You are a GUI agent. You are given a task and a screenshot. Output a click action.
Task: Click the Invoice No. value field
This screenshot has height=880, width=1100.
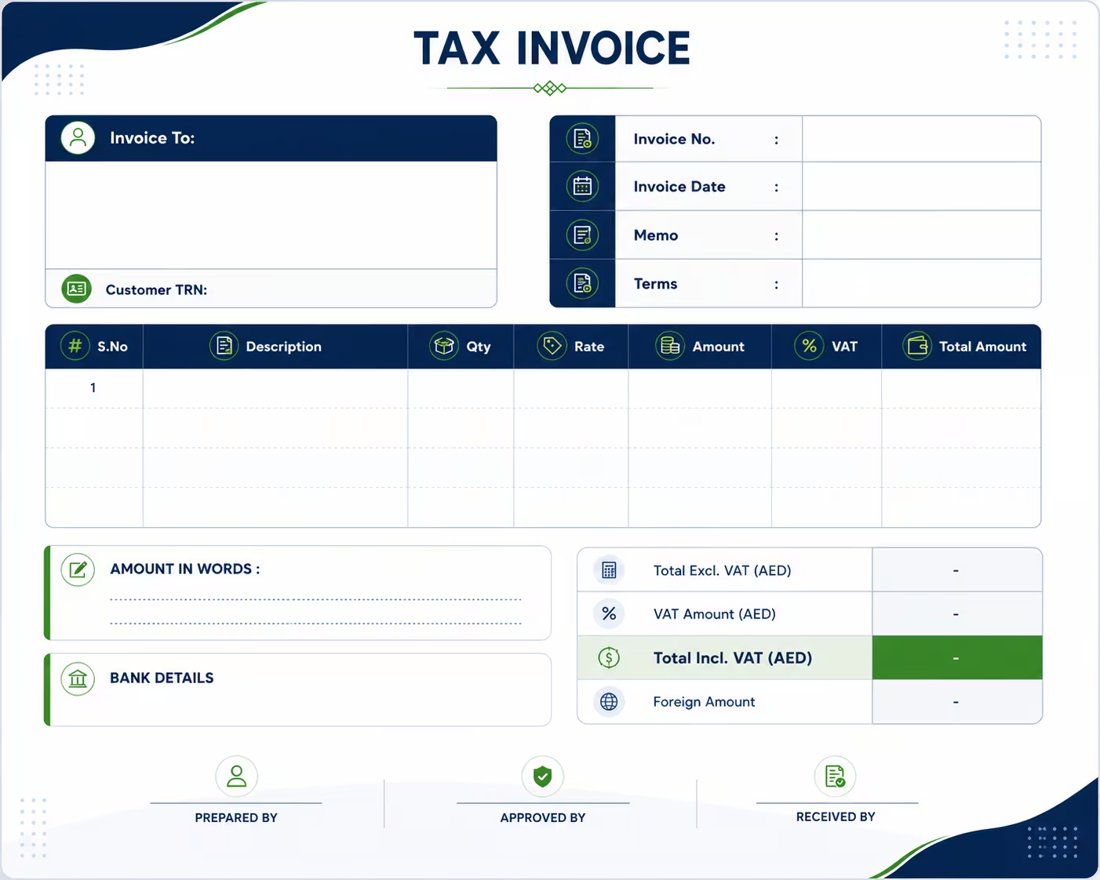coord(921,139)
